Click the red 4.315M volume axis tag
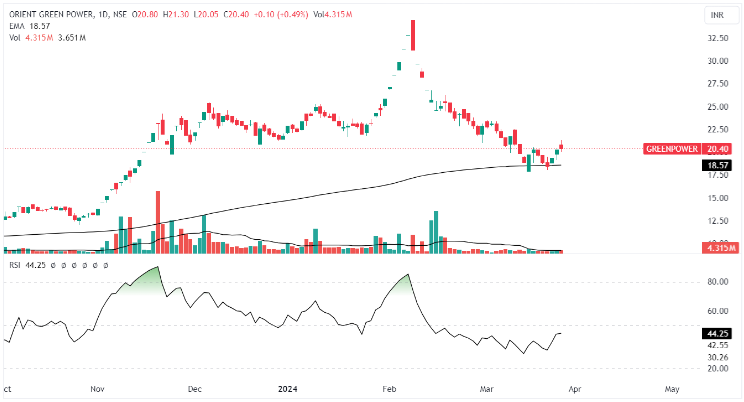744x402 pixels. [x=717, y=247]
